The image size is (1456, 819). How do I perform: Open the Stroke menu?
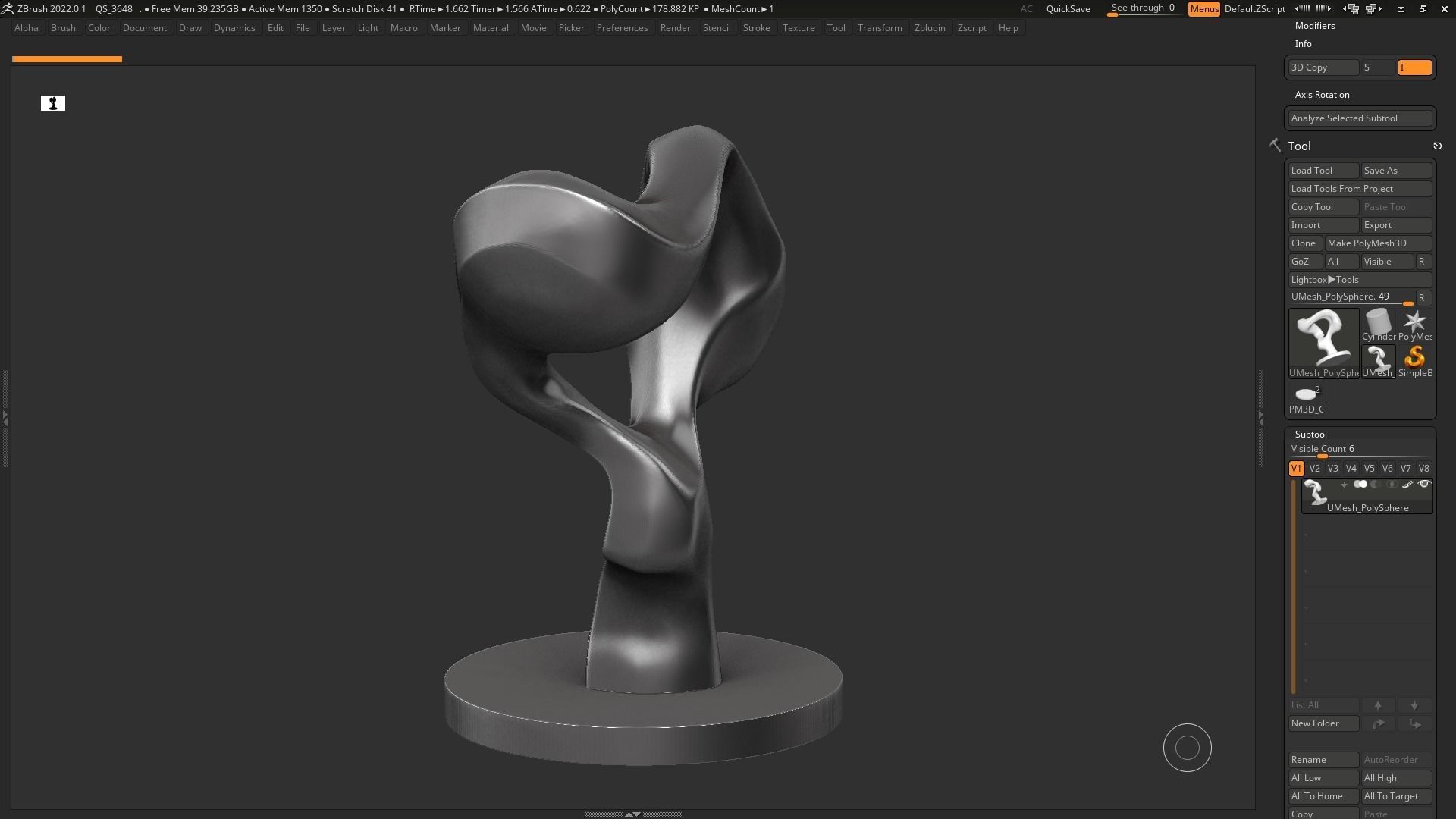tap(756, 28)
